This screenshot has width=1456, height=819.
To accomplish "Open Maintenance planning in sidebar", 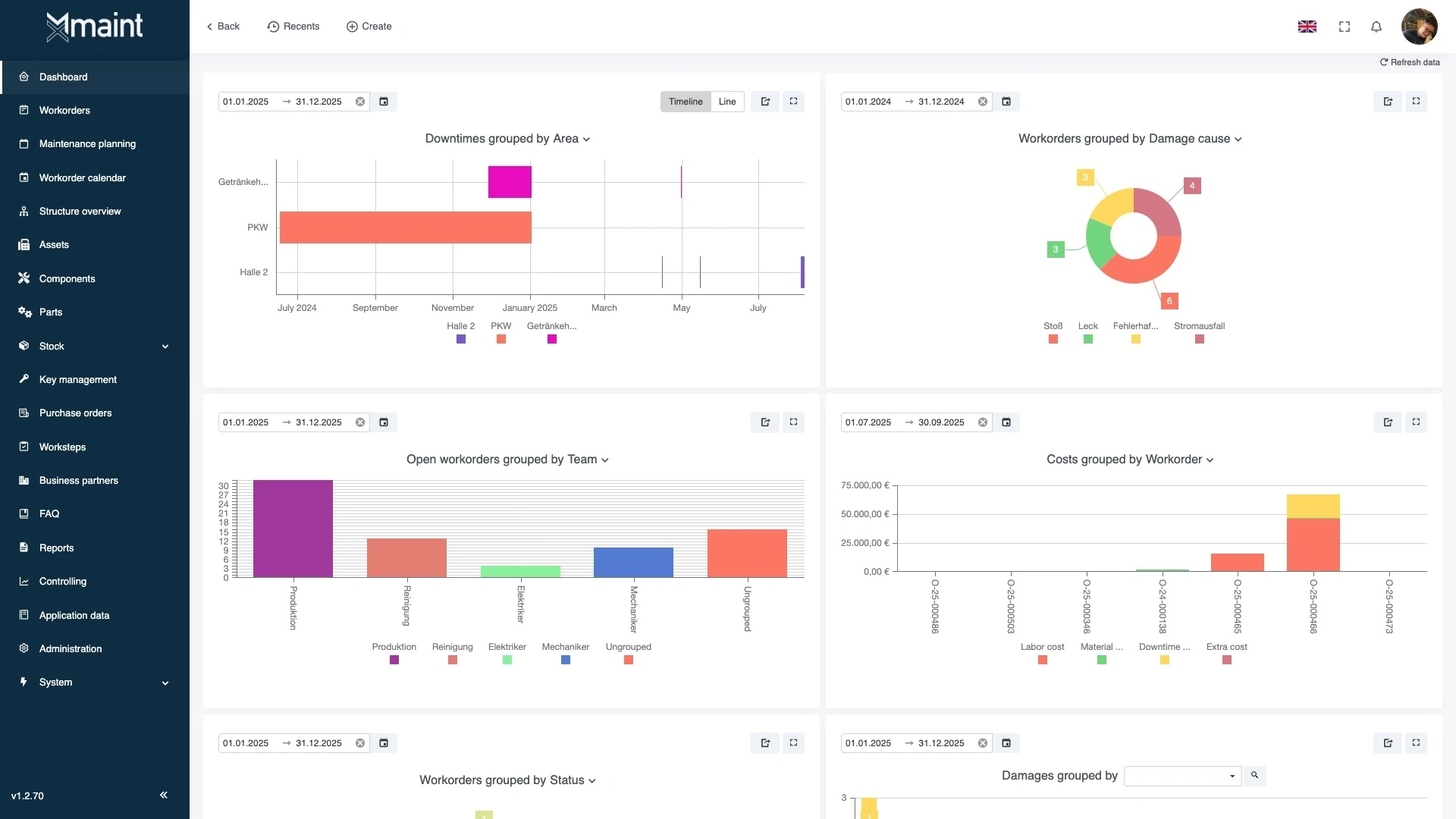I will click(x=87, y=144).
